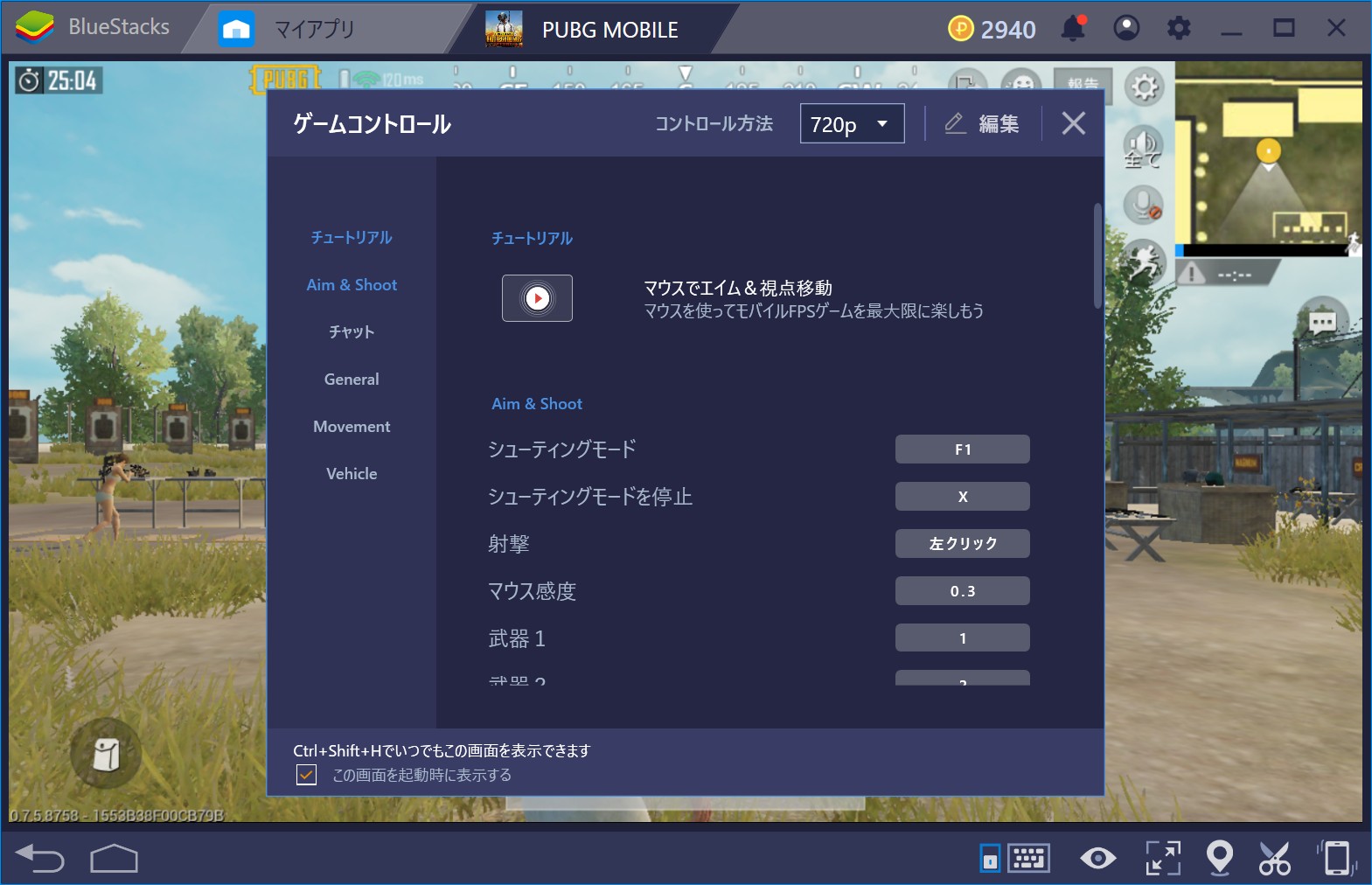Open the account profile icon
The width and height of the screenshot is (1372, 885).
coord(1126,28)
